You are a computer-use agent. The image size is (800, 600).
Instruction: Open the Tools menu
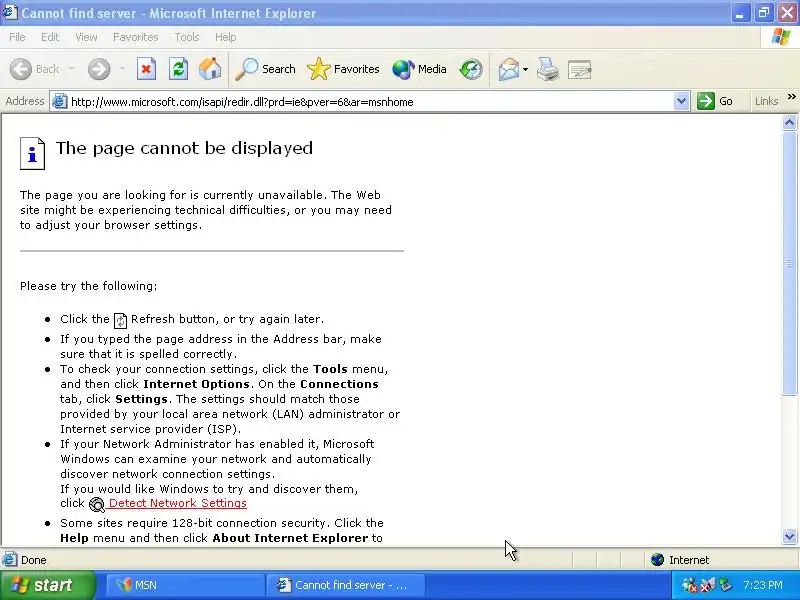click(x=187, y=37)
